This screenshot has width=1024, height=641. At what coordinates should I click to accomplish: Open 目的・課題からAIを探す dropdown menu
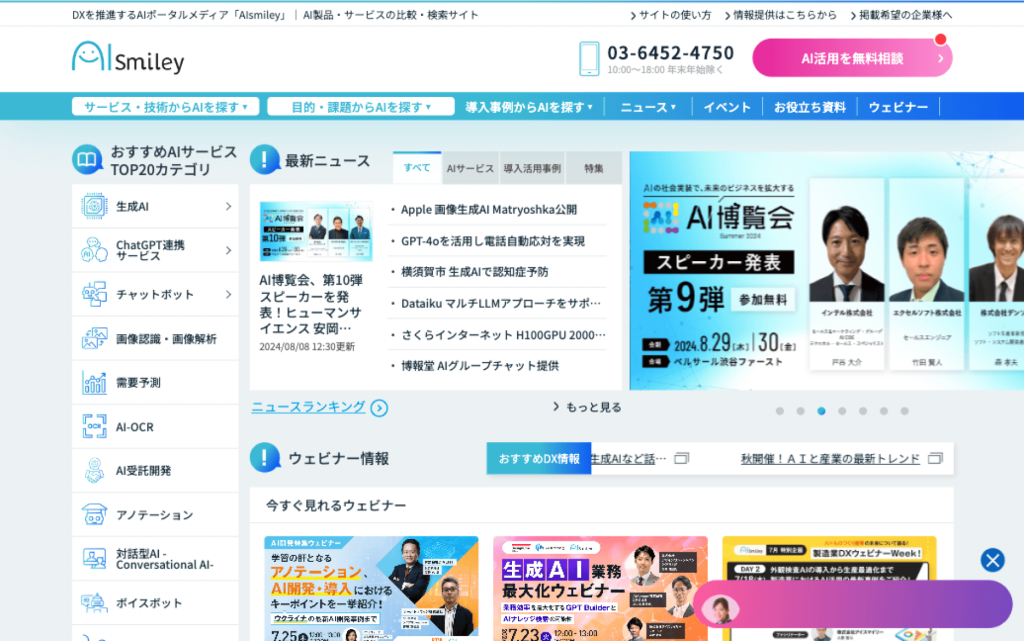361,107
